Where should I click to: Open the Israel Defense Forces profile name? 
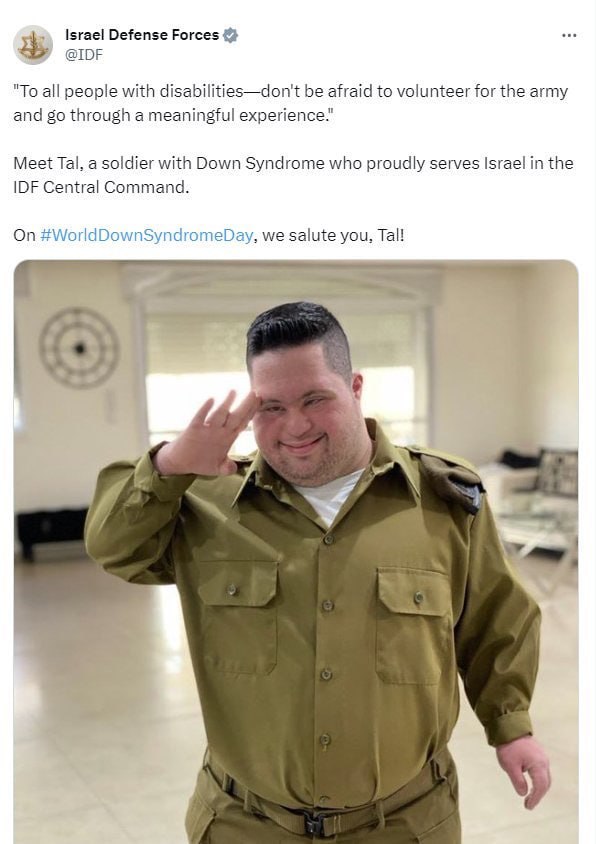point(142,35)
